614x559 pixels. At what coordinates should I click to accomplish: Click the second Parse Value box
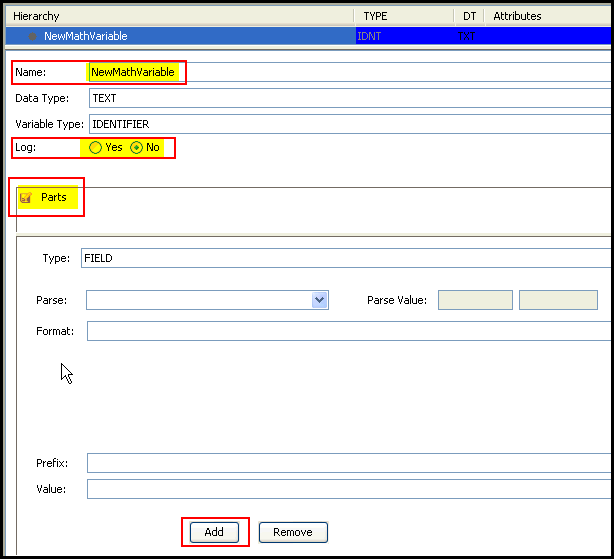click(558, 300)
